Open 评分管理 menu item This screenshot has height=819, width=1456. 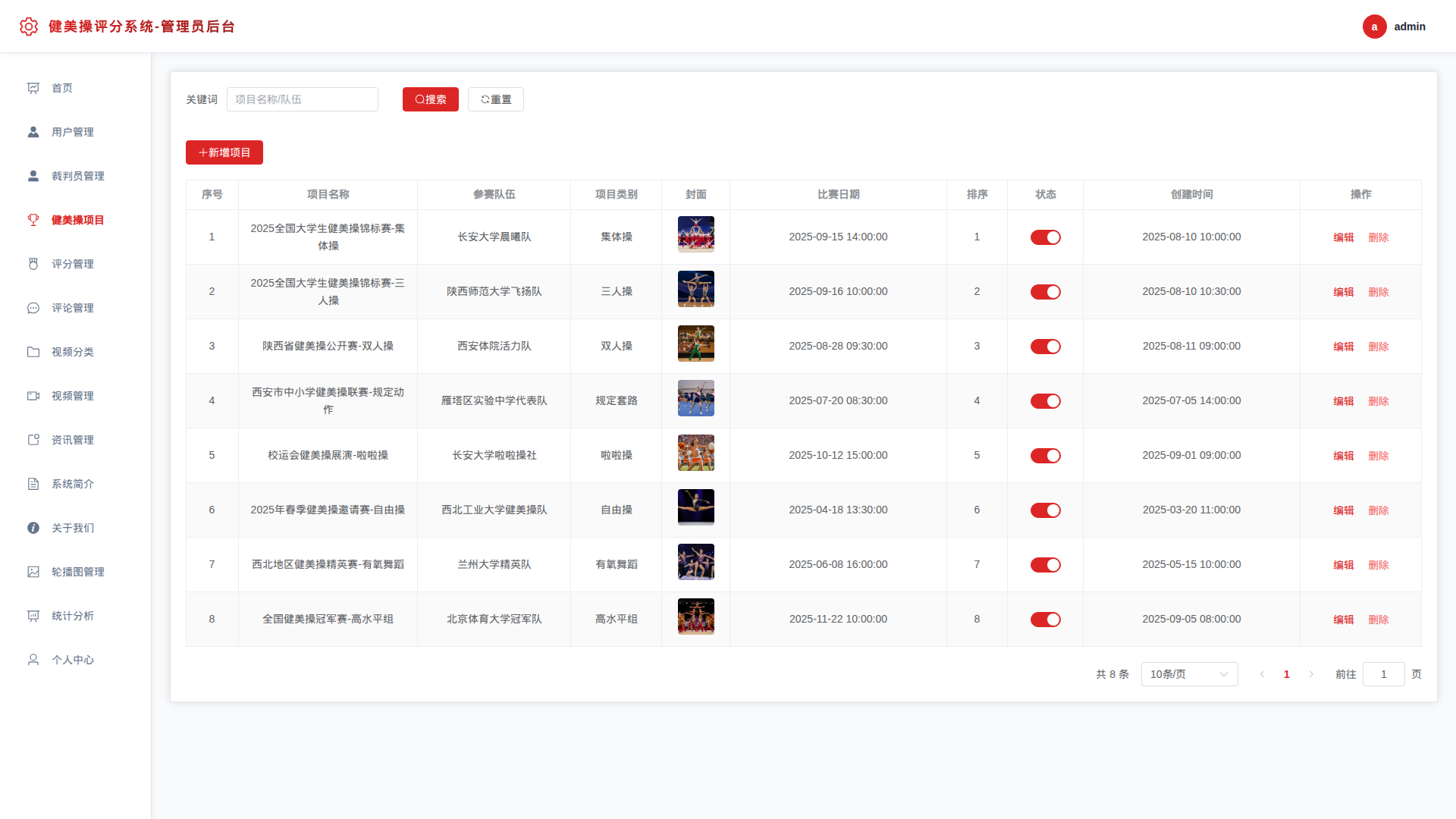[x=76, y=264]
